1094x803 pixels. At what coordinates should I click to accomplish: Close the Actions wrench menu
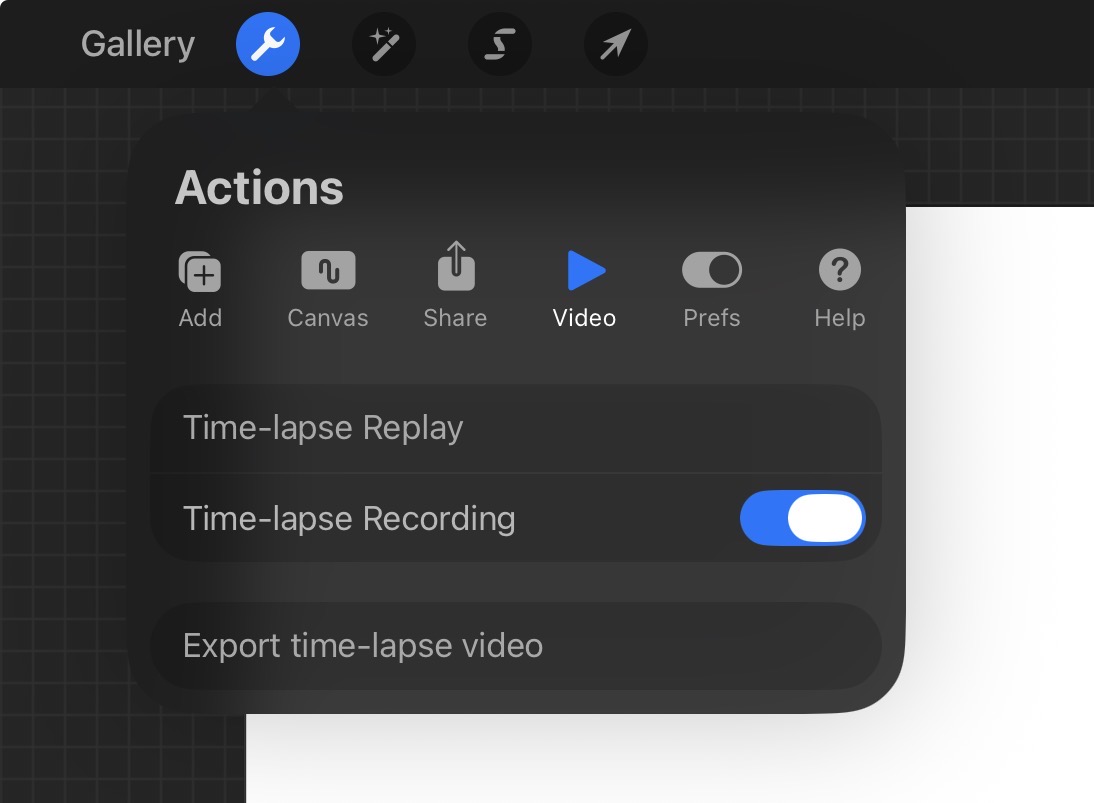268,44
